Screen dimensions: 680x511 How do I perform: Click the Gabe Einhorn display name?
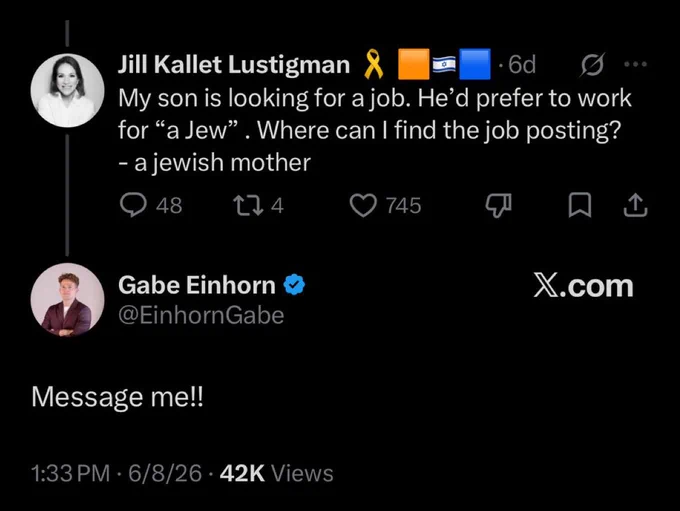pos(196,285)
